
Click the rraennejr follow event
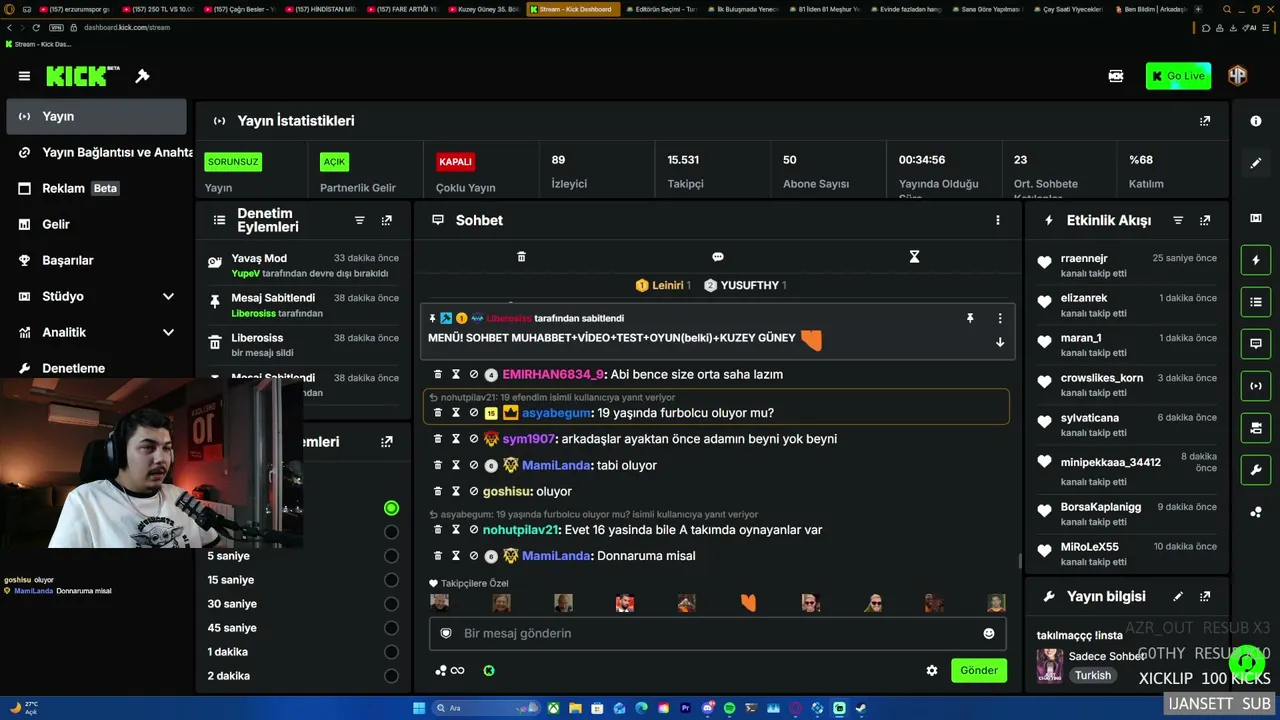pyautogui.click(x=1127, y=265)
